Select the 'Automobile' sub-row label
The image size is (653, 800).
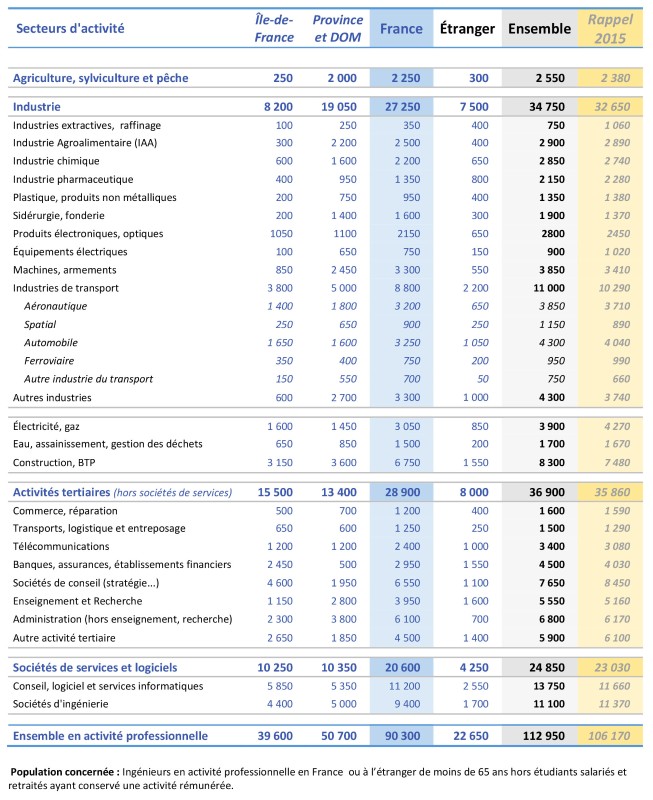coord(51,342)
